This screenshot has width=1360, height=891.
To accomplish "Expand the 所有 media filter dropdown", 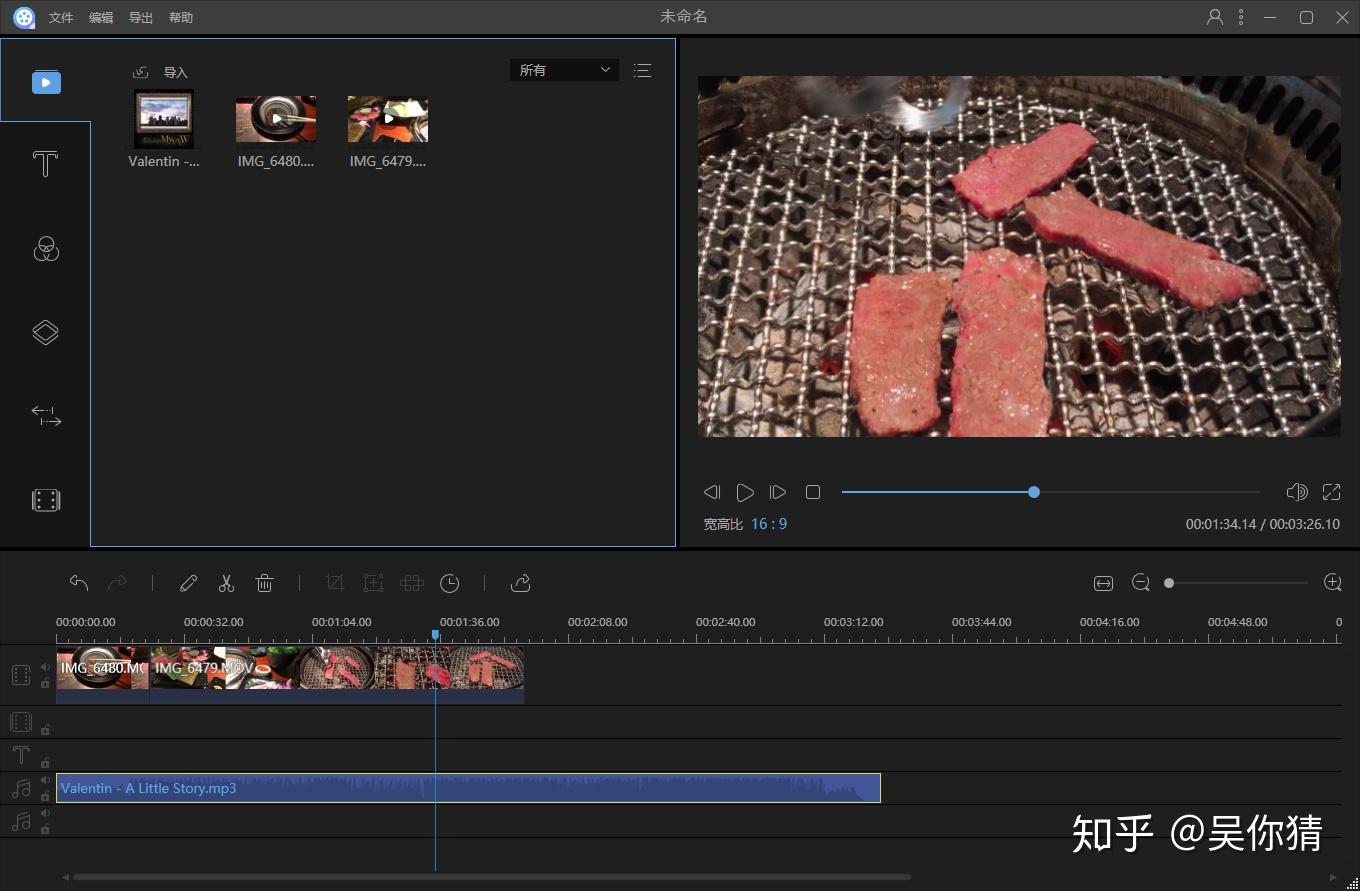I will (x=564, y=70).
